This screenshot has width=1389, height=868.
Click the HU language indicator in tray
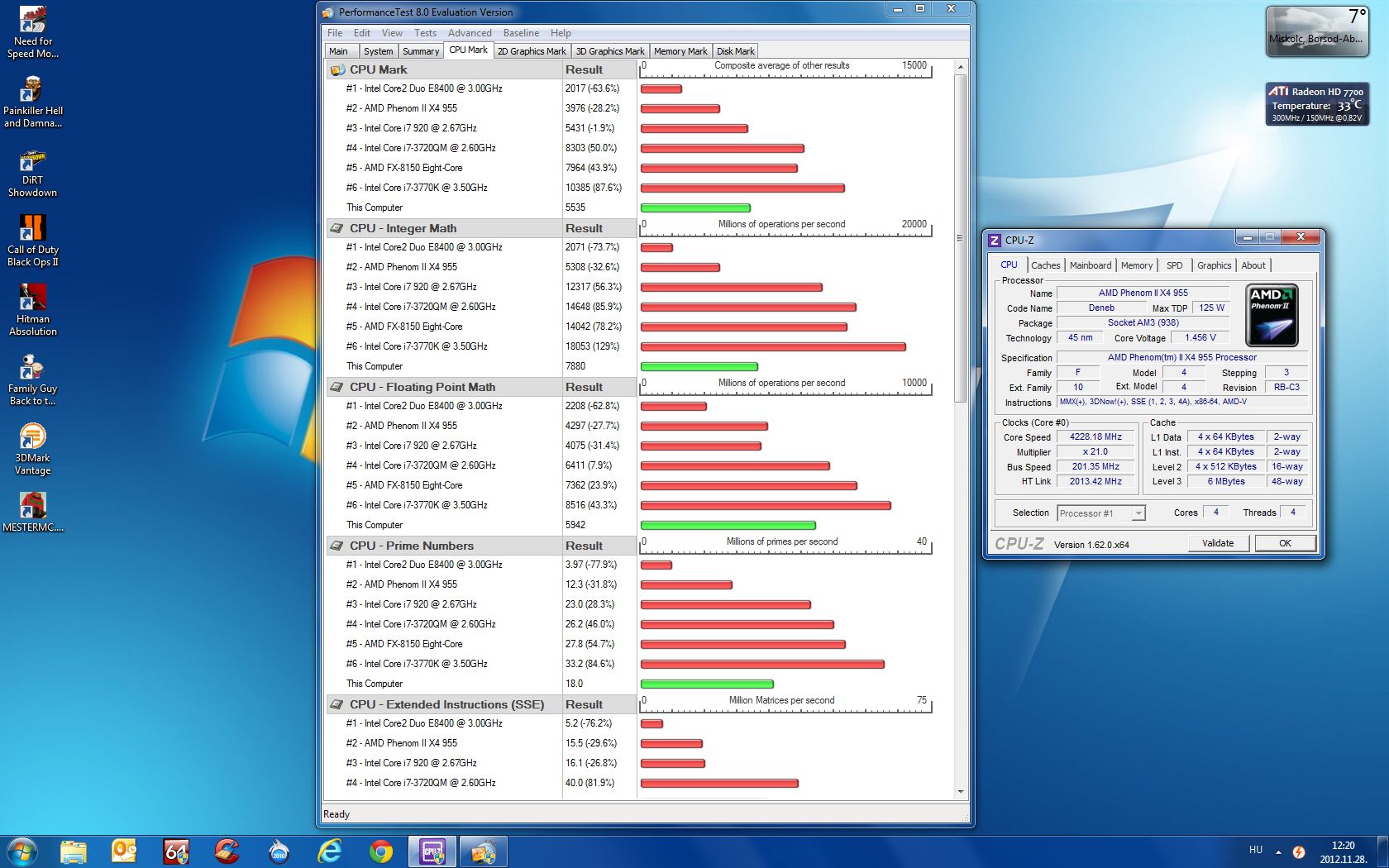pos(1255,851)
